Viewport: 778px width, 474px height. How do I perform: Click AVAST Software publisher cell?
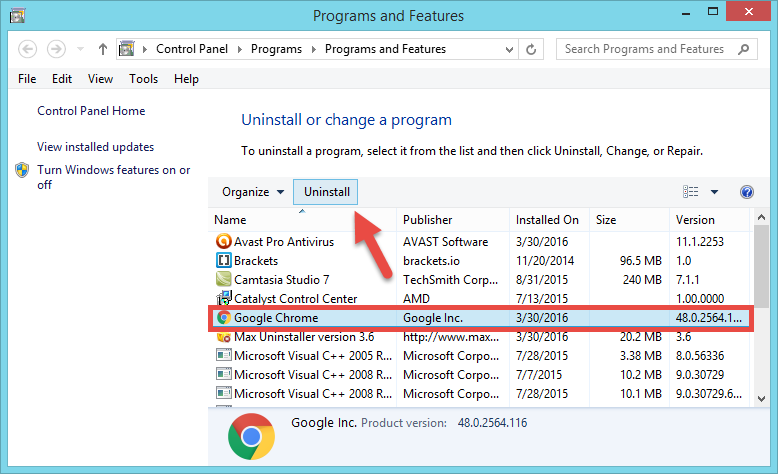click(446, 242)
